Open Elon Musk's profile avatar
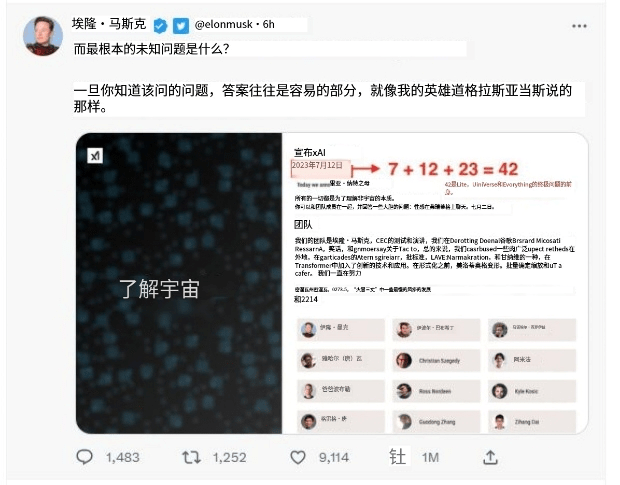The image size is (620, 485). 43,36
